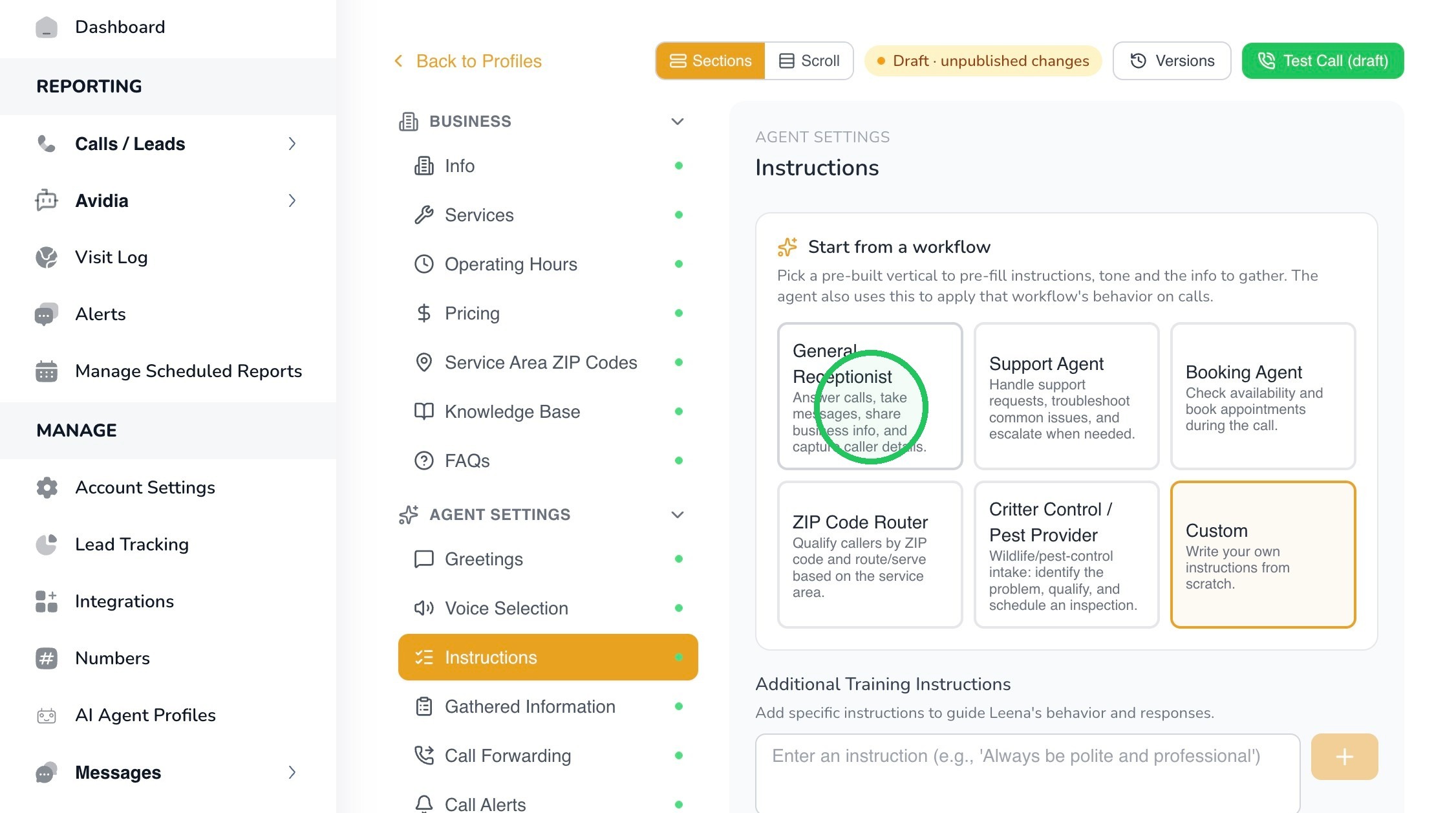1456x813 pixels.
Task: Collapse the BUSINESS section chevron
Action: point(678,122)
